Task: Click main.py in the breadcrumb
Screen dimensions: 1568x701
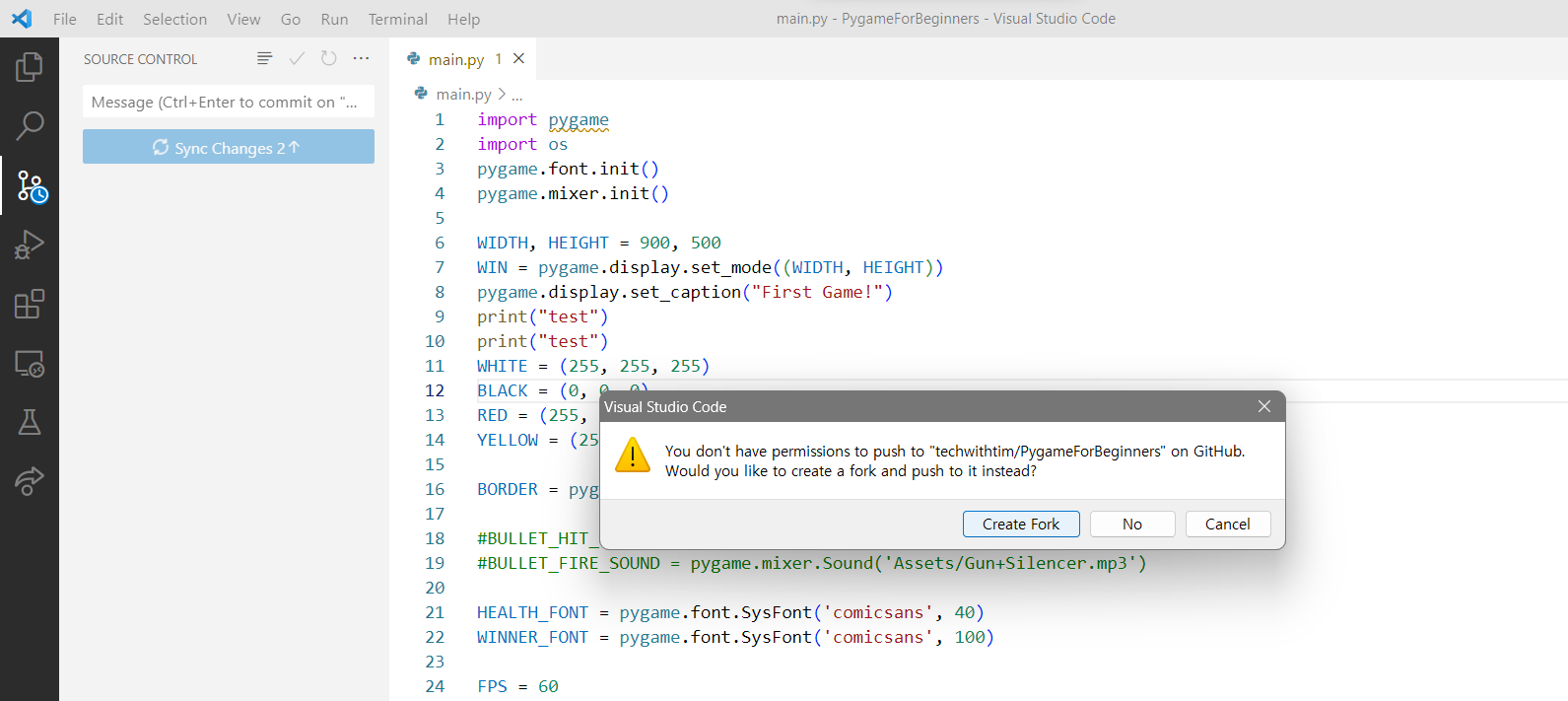Action: pyautogui.click(x=463, y=94)
